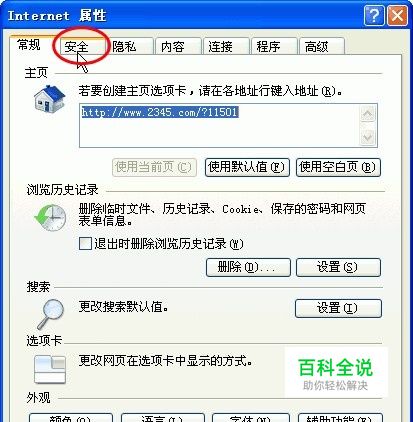Switch to the 高级 tab
The height and width of the screenshot is (422, 413).
pos(322,47)
